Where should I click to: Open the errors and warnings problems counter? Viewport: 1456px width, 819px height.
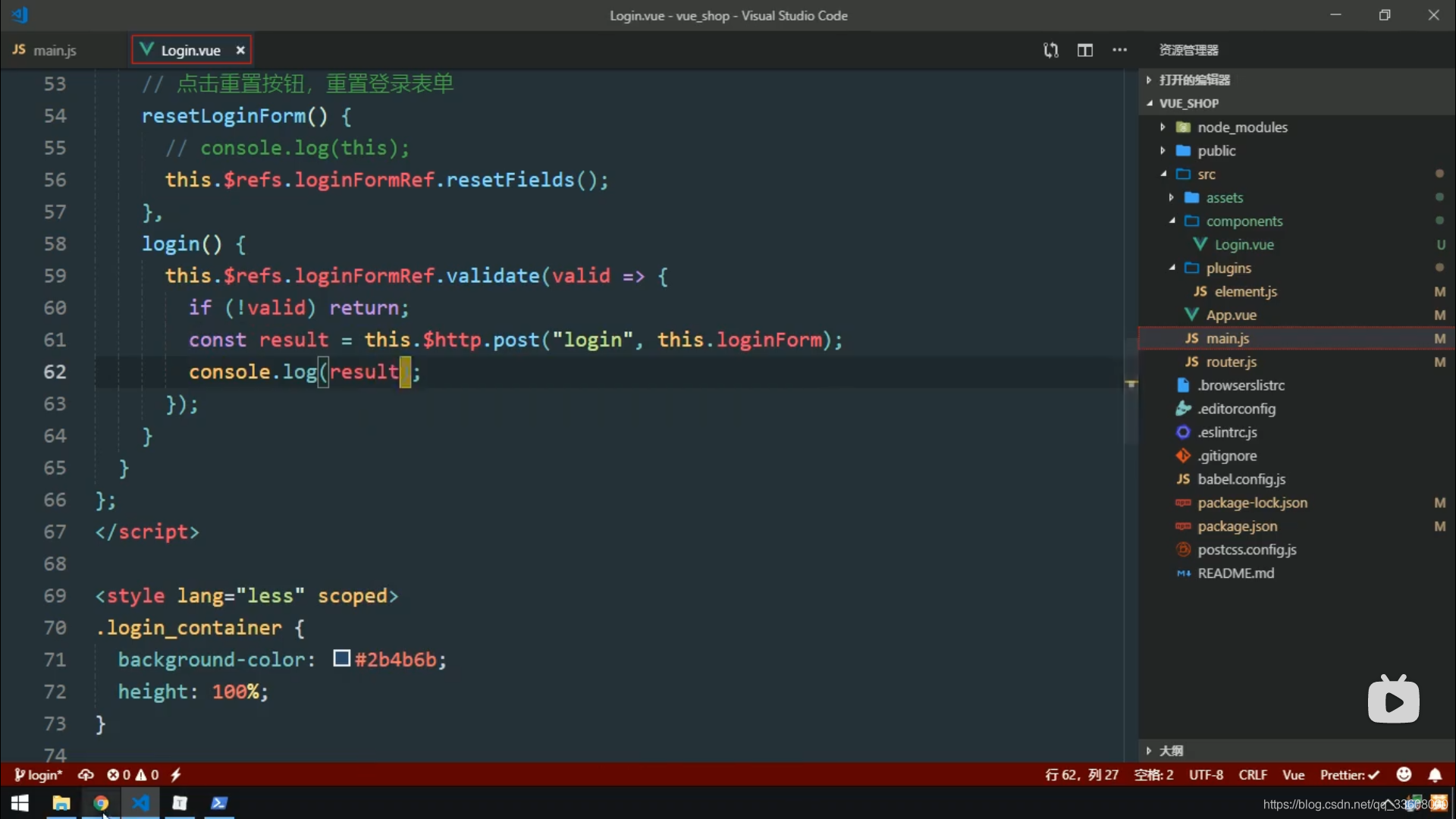click(133, 775)
